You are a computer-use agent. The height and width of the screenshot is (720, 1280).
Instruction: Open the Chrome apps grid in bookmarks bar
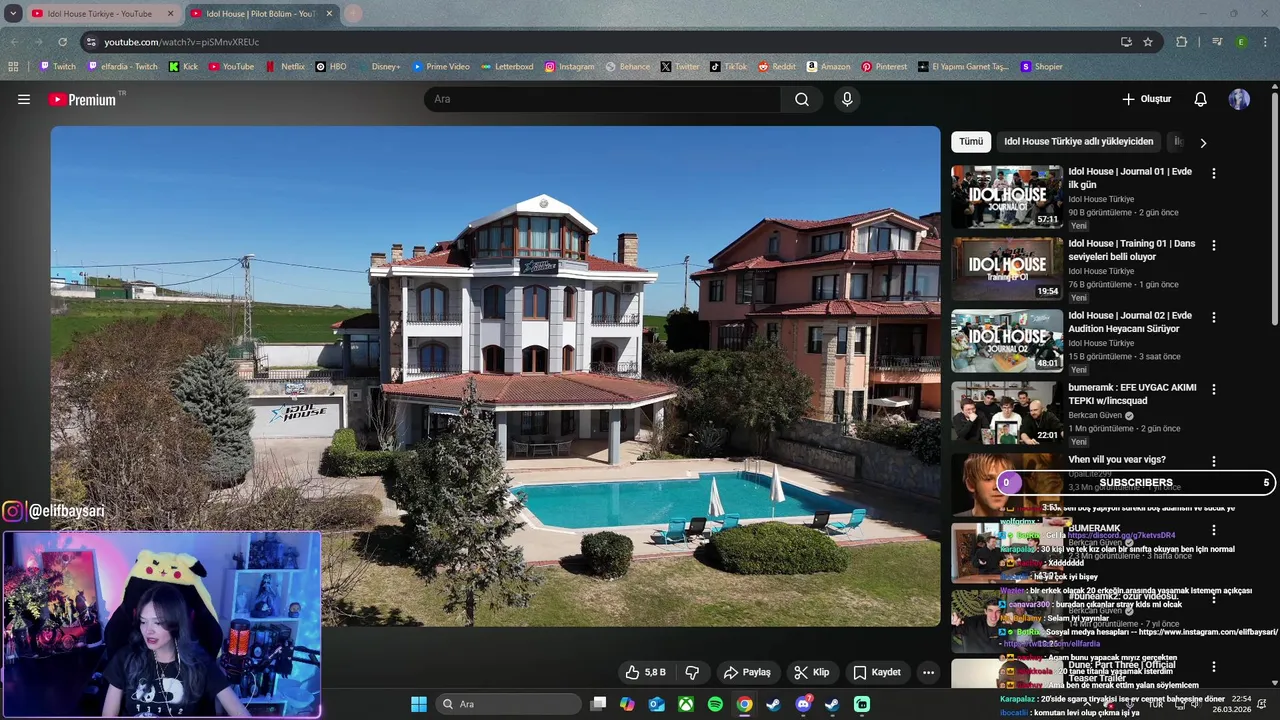tap(13, 67)
